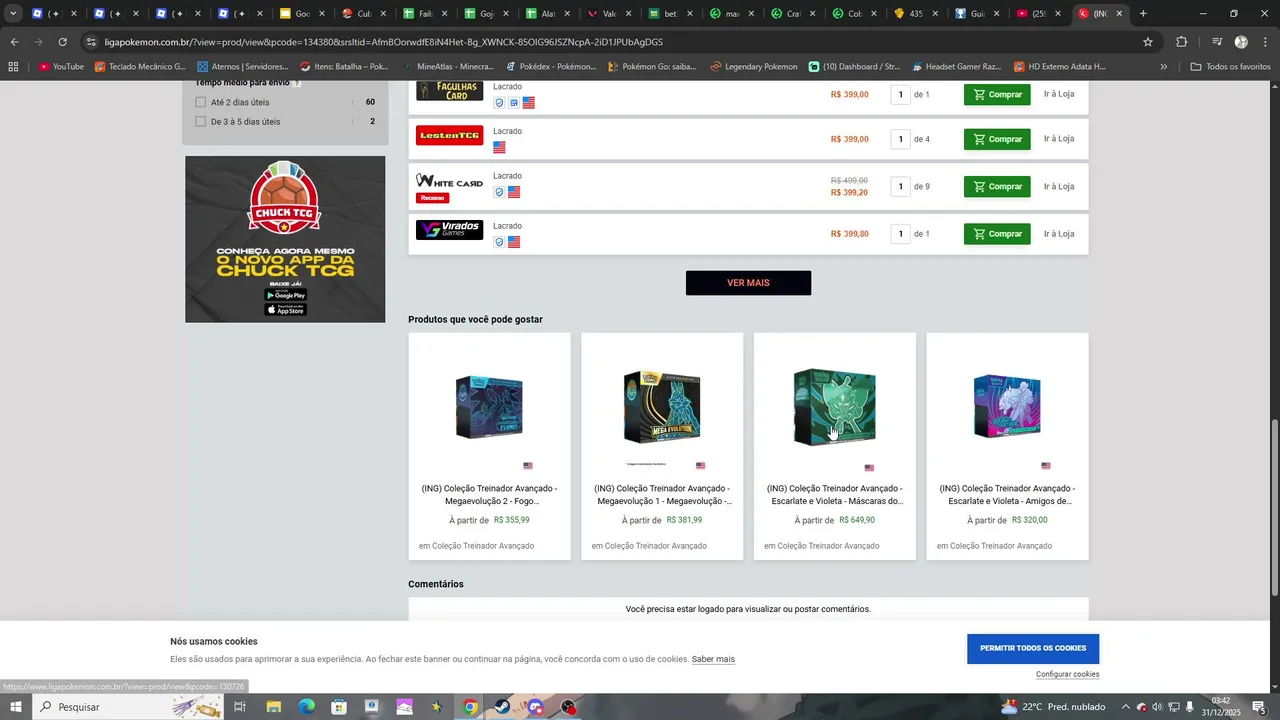Open the Chrome three-dot menu
This screenshot has width=1280, height=720.
(1265, 42)
